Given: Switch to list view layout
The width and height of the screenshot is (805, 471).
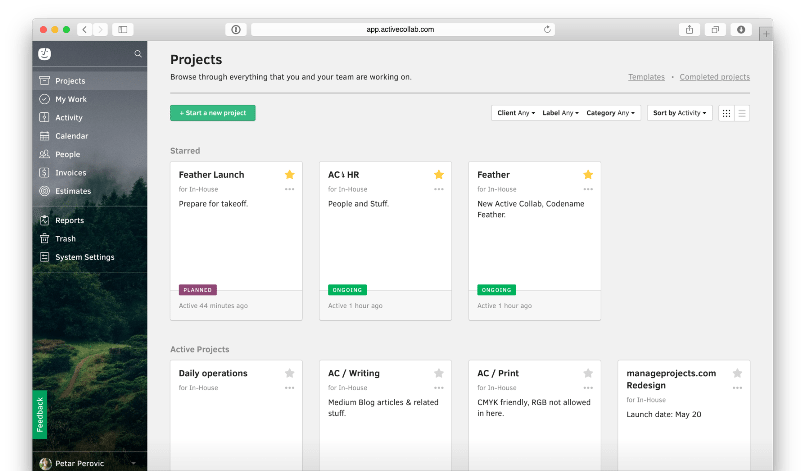Looking at the screenshot, I should coord(742,113).
